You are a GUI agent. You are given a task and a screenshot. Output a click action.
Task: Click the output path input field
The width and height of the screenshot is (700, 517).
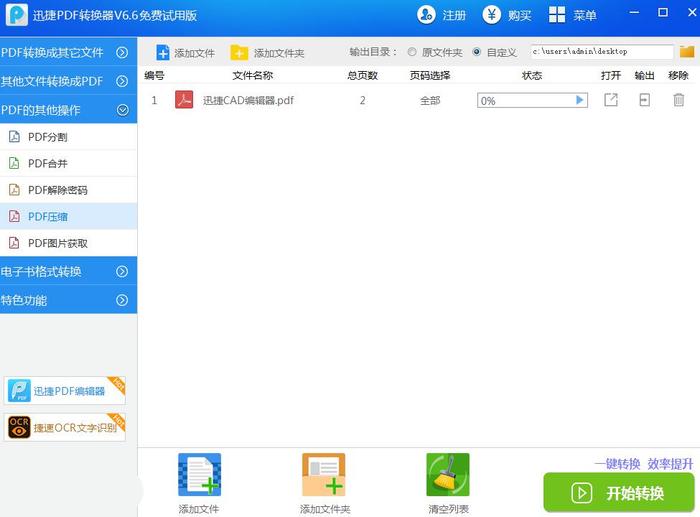602,52
